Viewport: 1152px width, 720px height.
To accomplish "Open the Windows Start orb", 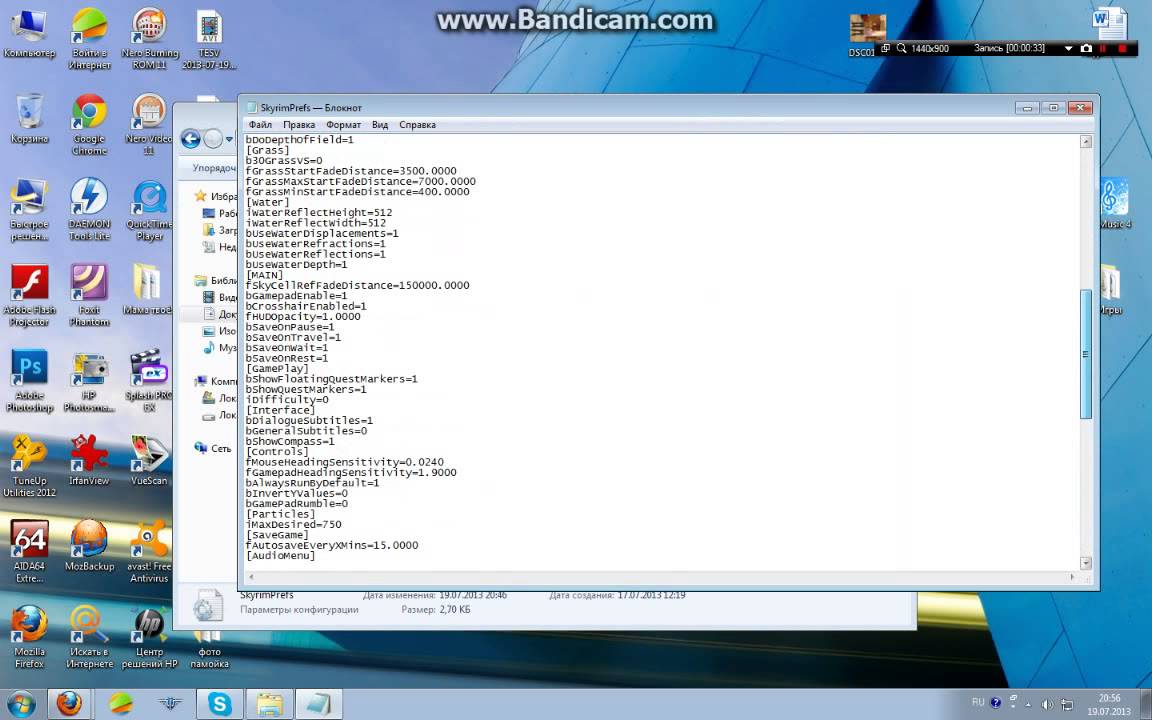I will tap(21, 705).
